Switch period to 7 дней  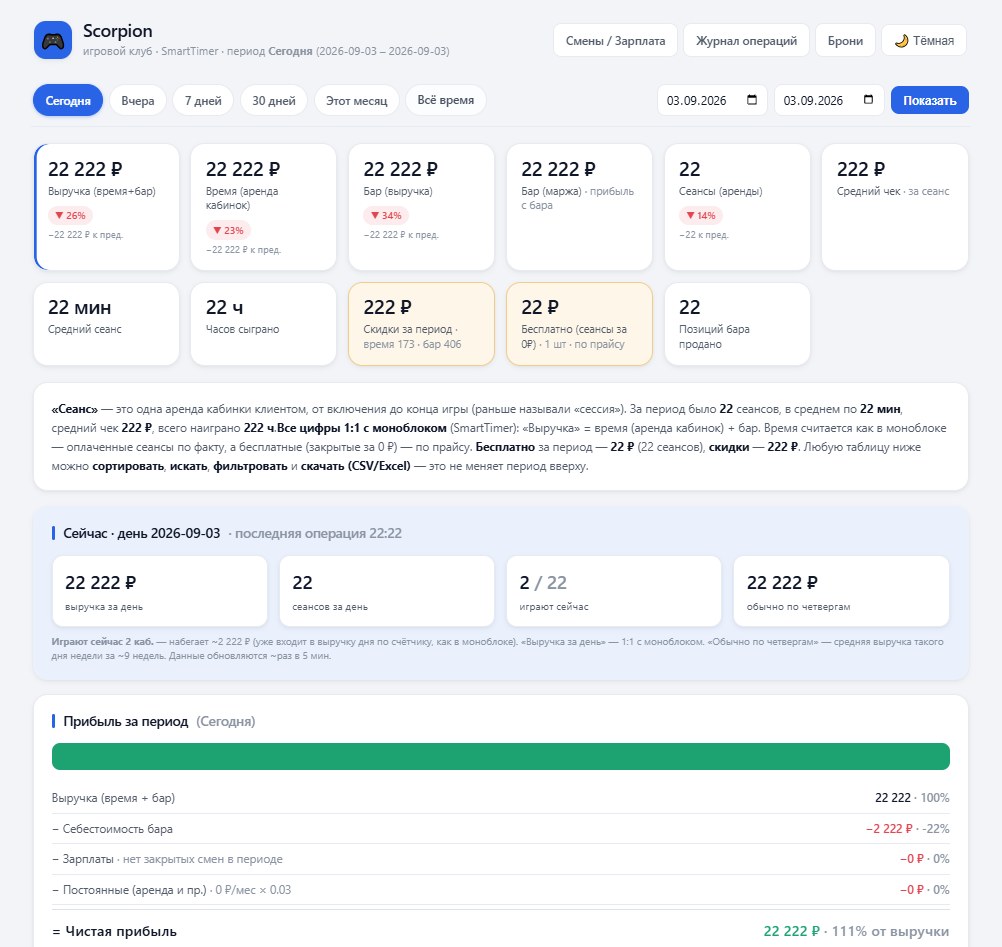203,100
